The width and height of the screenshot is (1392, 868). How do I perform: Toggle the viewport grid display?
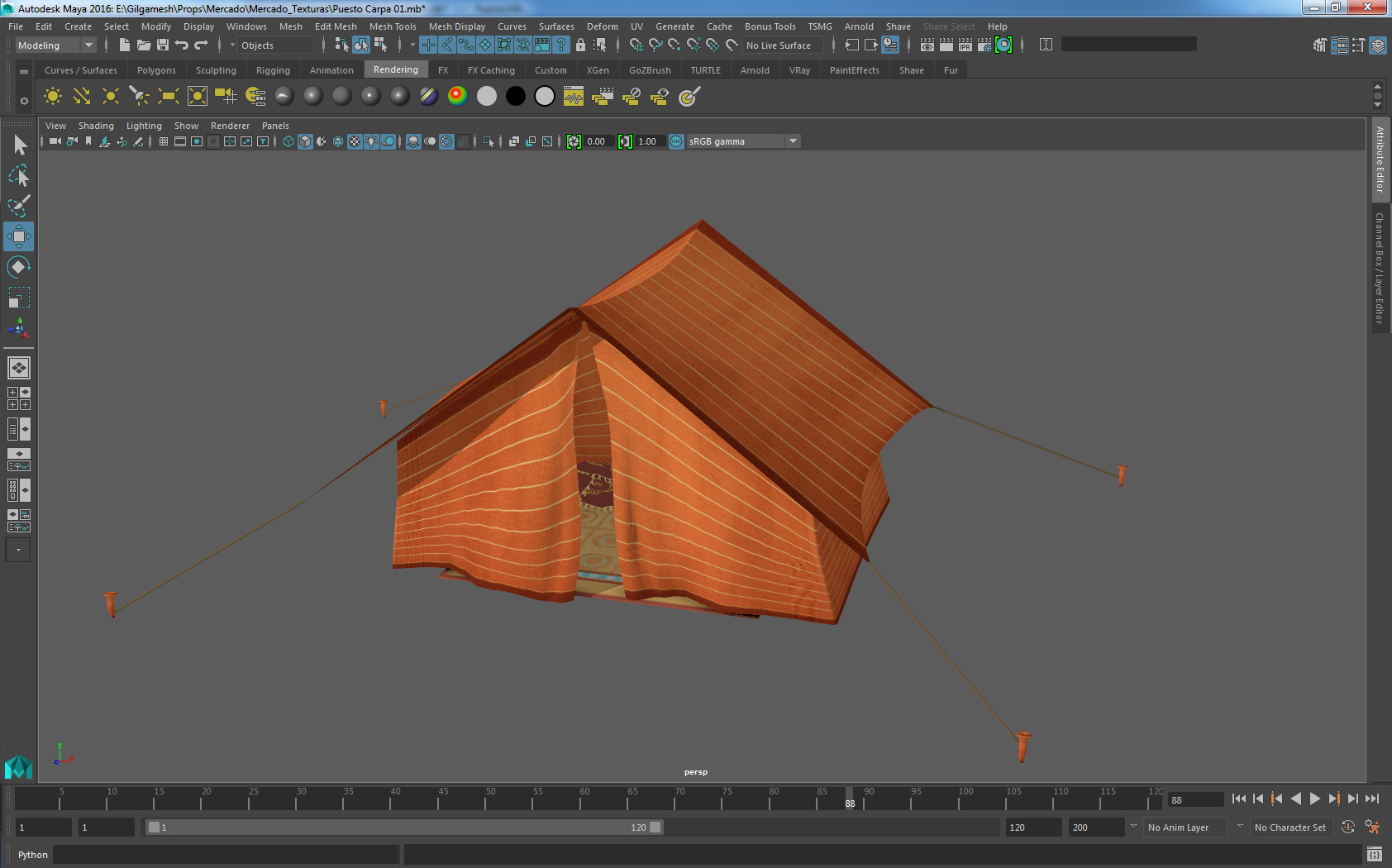(164, 141)
